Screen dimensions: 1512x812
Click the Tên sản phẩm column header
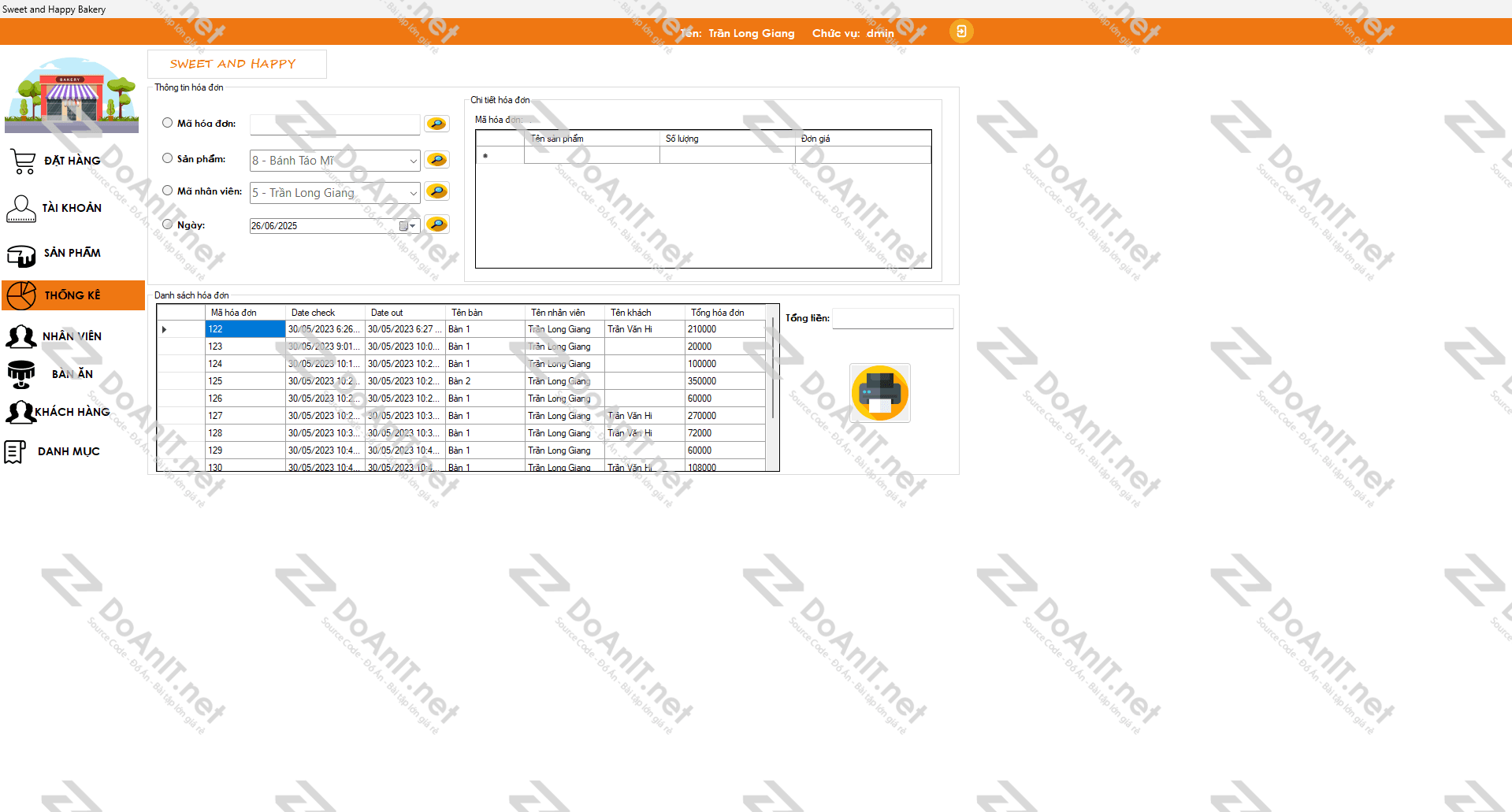pos(592,139)
